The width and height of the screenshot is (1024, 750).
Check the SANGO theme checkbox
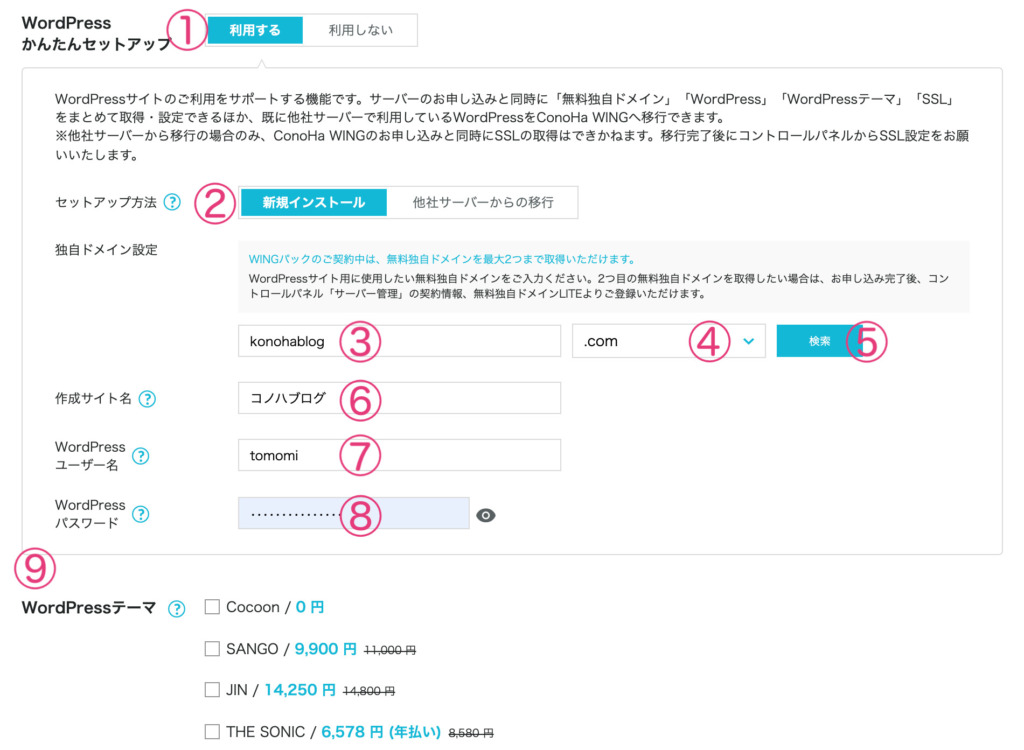click(x=212, y=649)
